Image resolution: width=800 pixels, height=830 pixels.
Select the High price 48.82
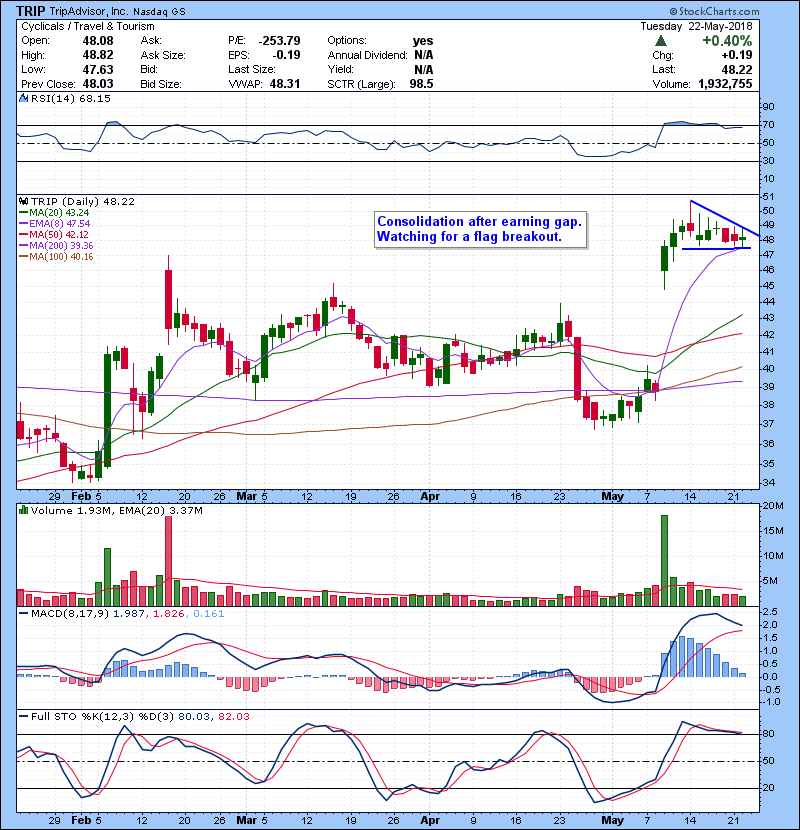point(98,55)
